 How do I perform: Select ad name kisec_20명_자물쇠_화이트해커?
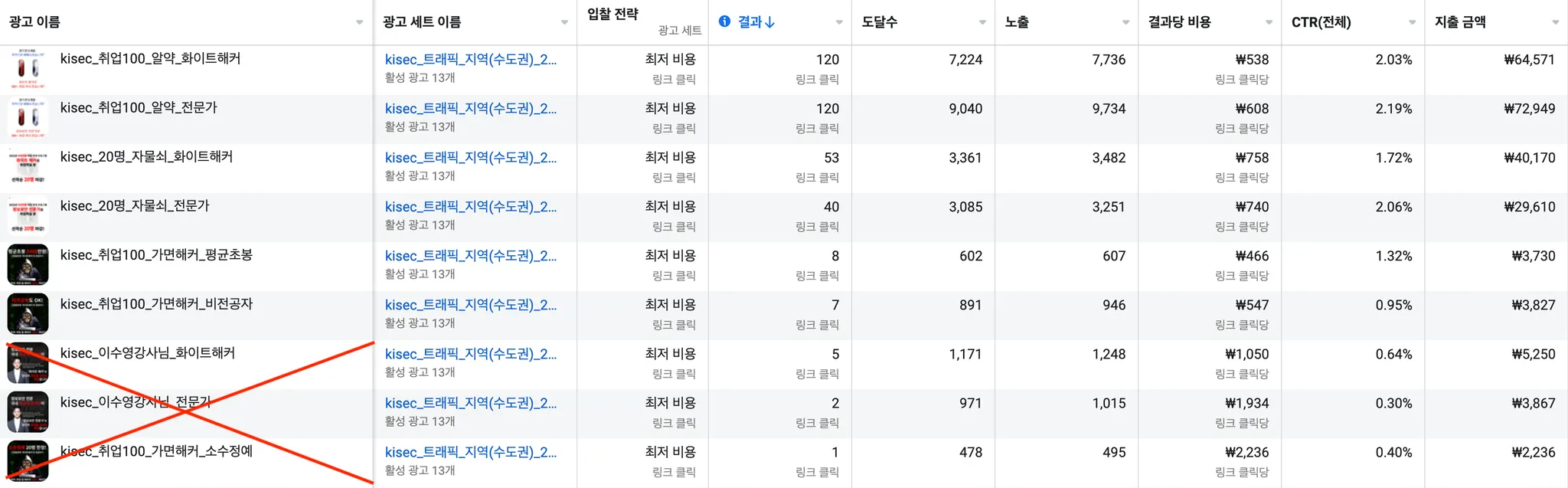click(x=146, y=156)
